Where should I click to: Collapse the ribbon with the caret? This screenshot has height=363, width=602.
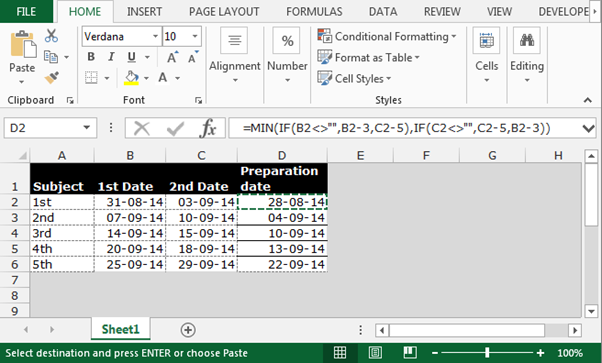pos(587,100)
